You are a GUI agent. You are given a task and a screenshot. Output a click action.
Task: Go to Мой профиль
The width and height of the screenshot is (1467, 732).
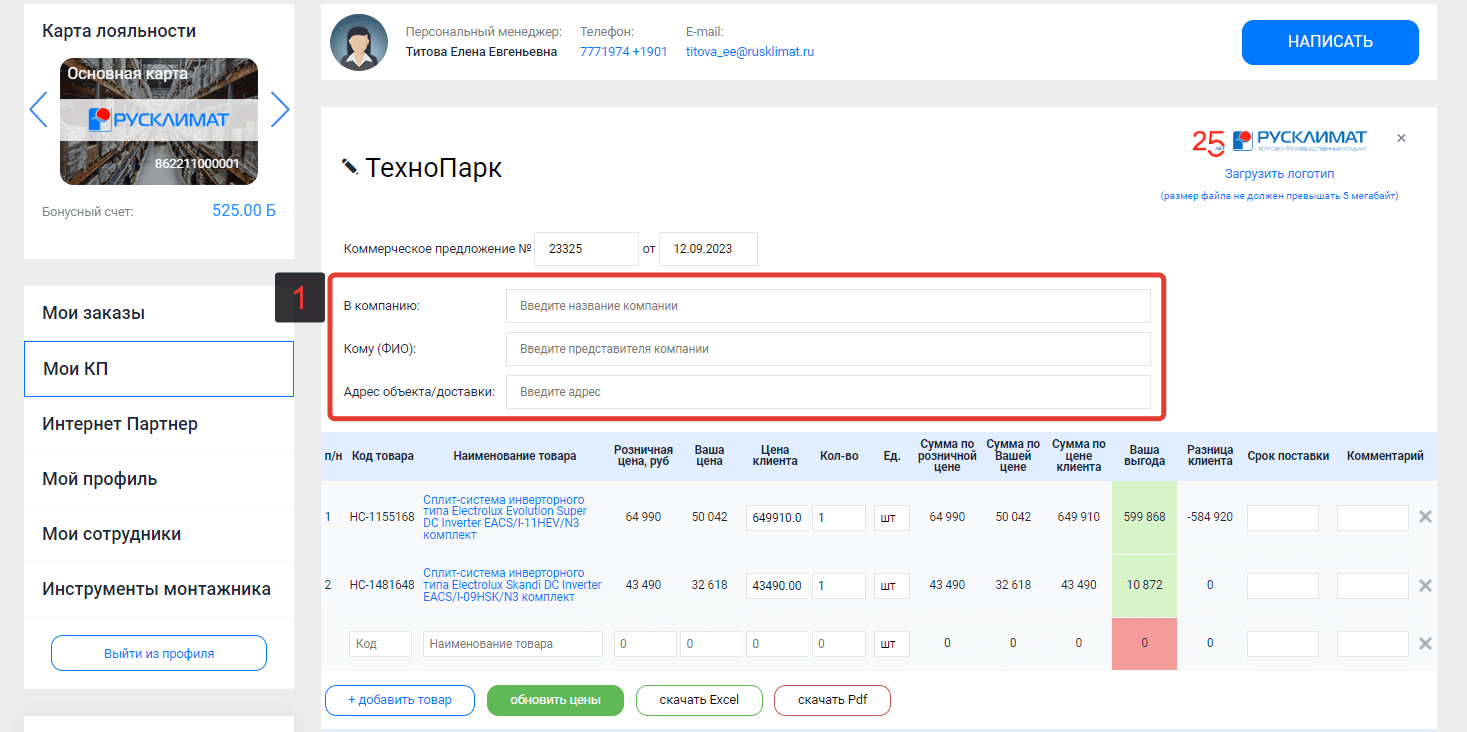[159, 479]
